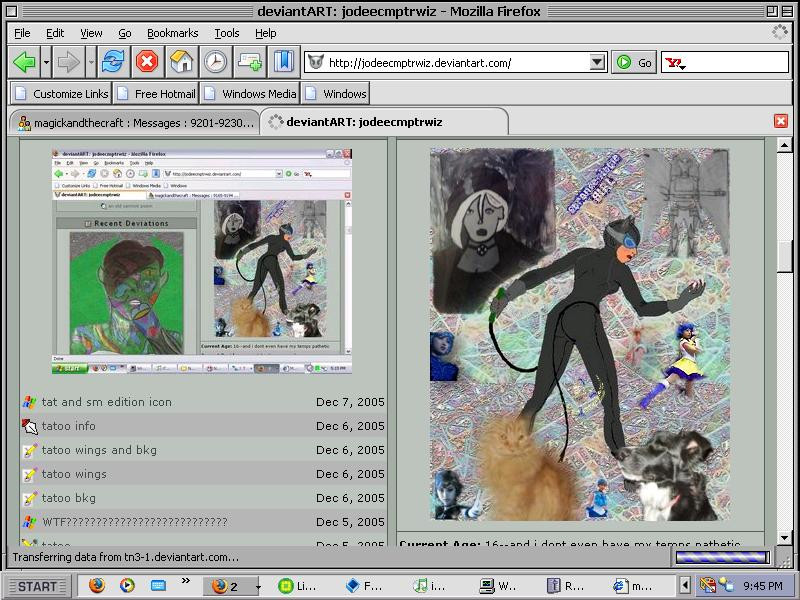This screenshot has width=800, height=600.
Task: Reload the page with the refresh icon
Action: point(113,62)
